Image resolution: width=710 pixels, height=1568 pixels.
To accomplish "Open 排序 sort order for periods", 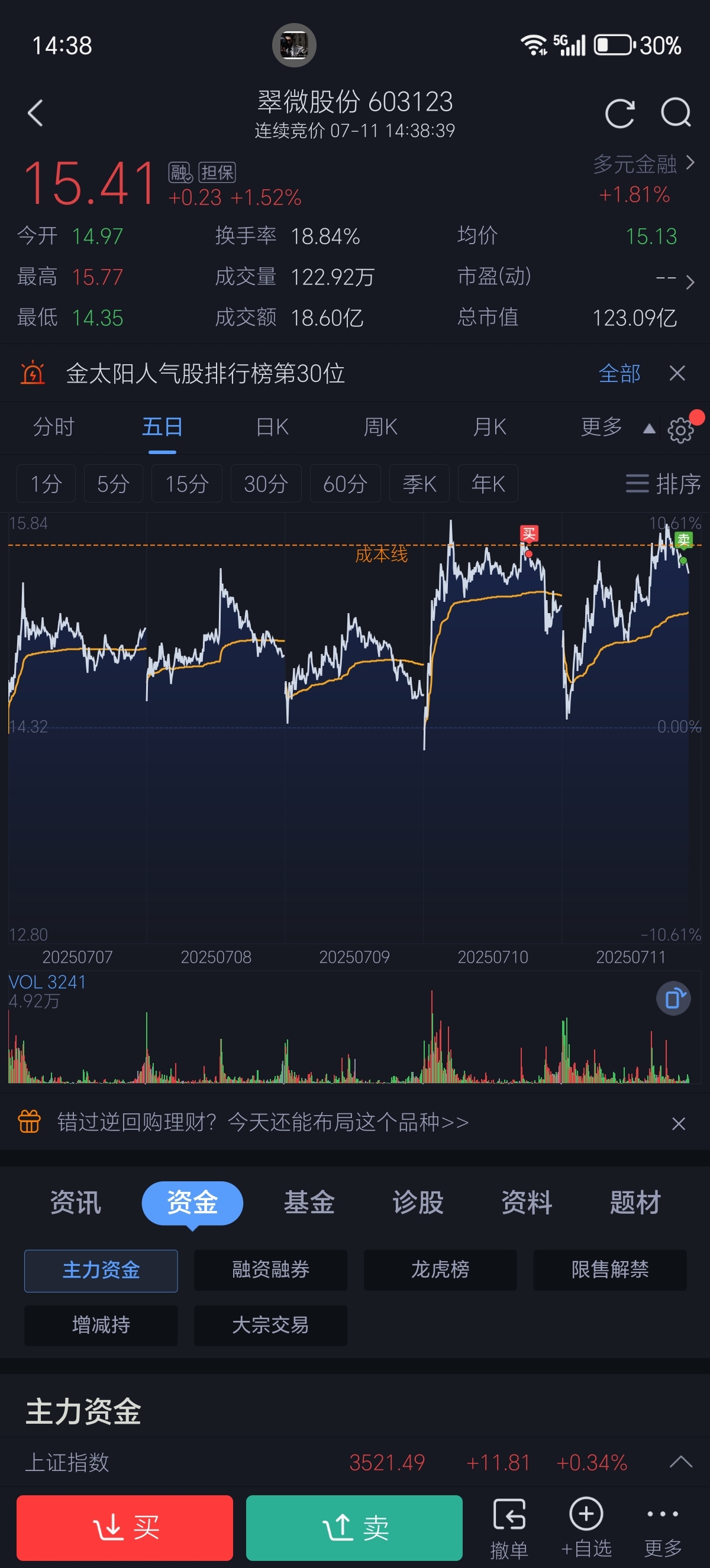I will coord(663,483).
